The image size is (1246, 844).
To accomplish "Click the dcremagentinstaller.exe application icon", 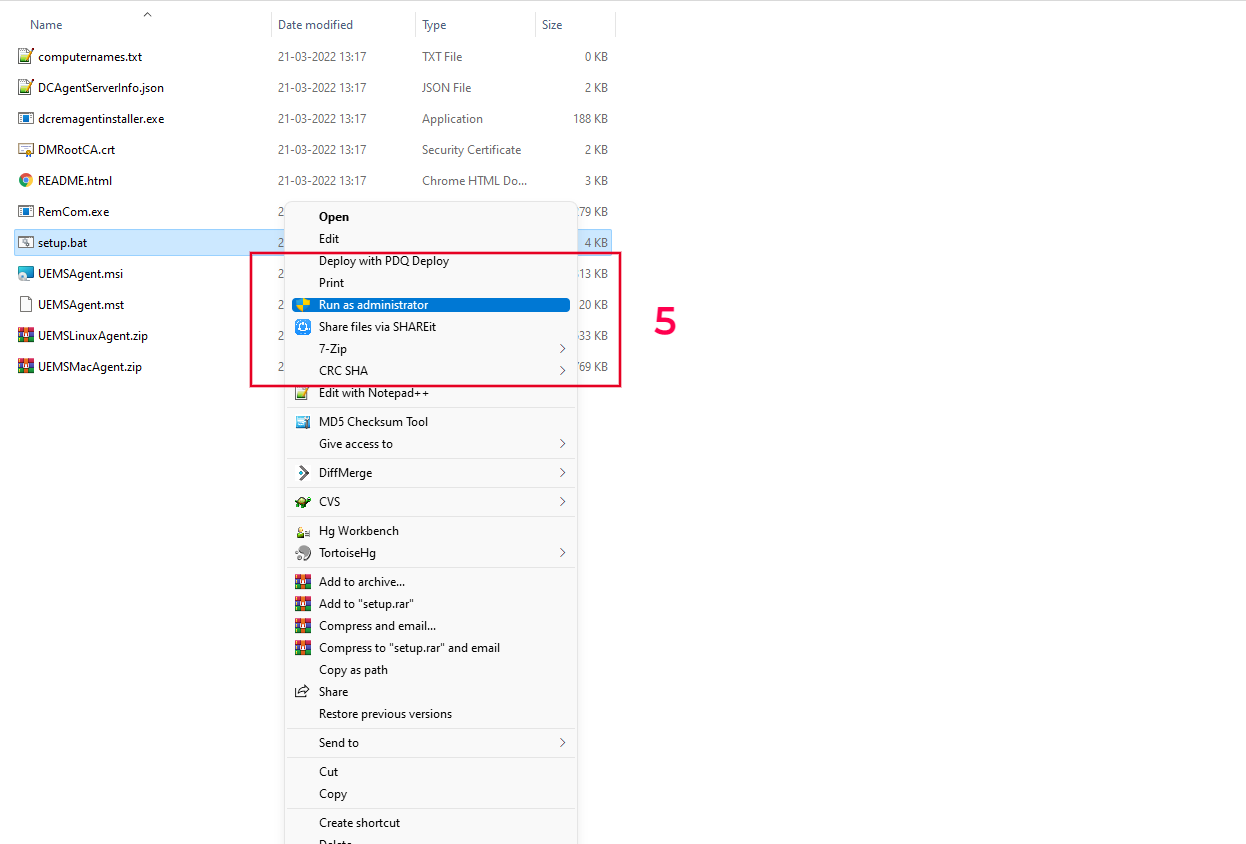I will click(26, 119).
